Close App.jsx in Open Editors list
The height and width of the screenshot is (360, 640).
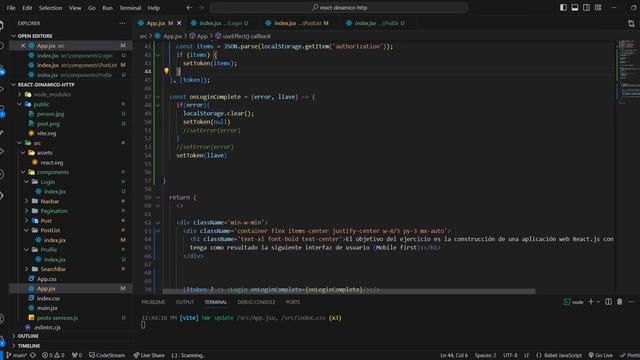(23, 46)
